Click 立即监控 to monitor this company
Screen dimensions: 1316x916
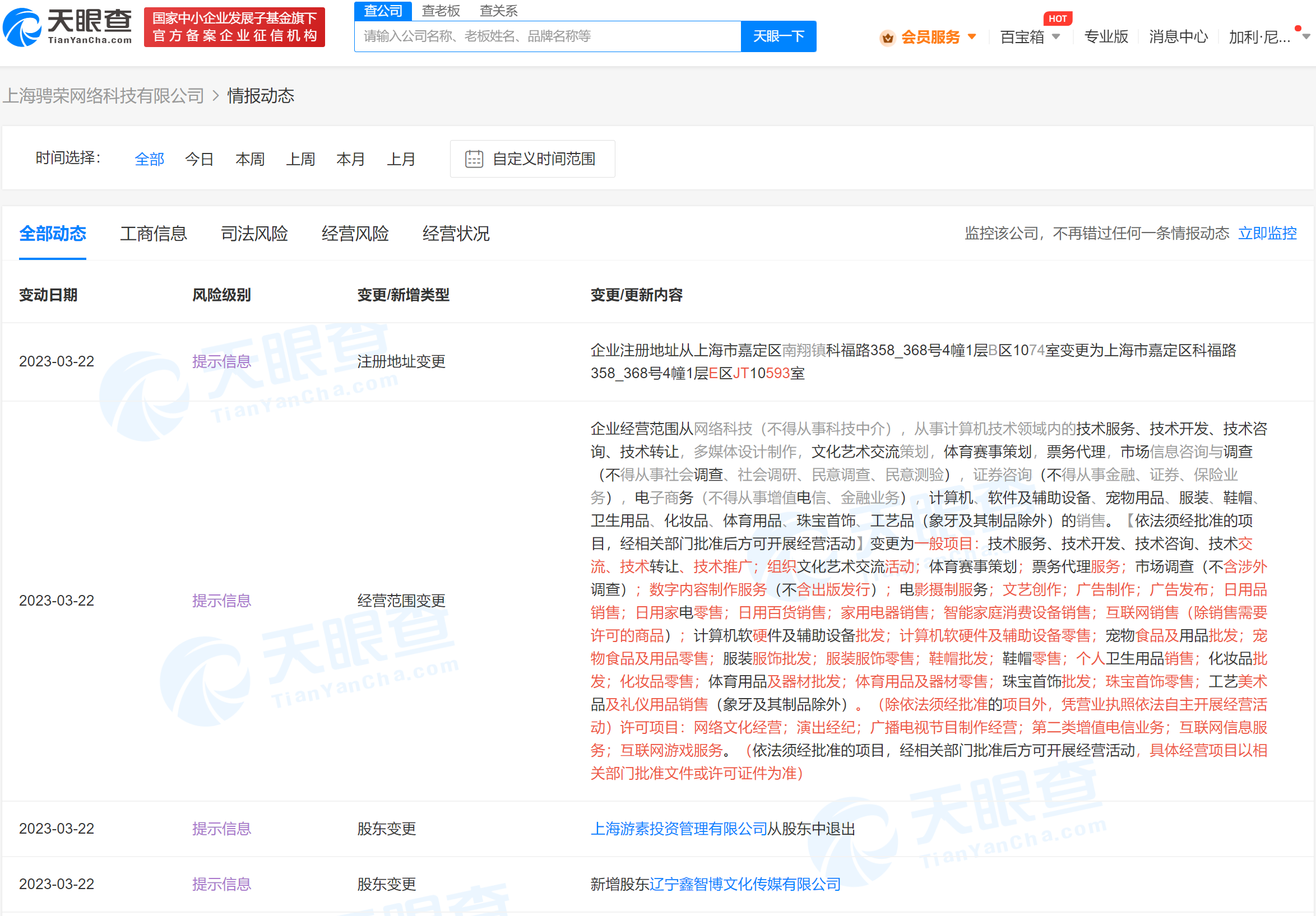(1267, 233)
